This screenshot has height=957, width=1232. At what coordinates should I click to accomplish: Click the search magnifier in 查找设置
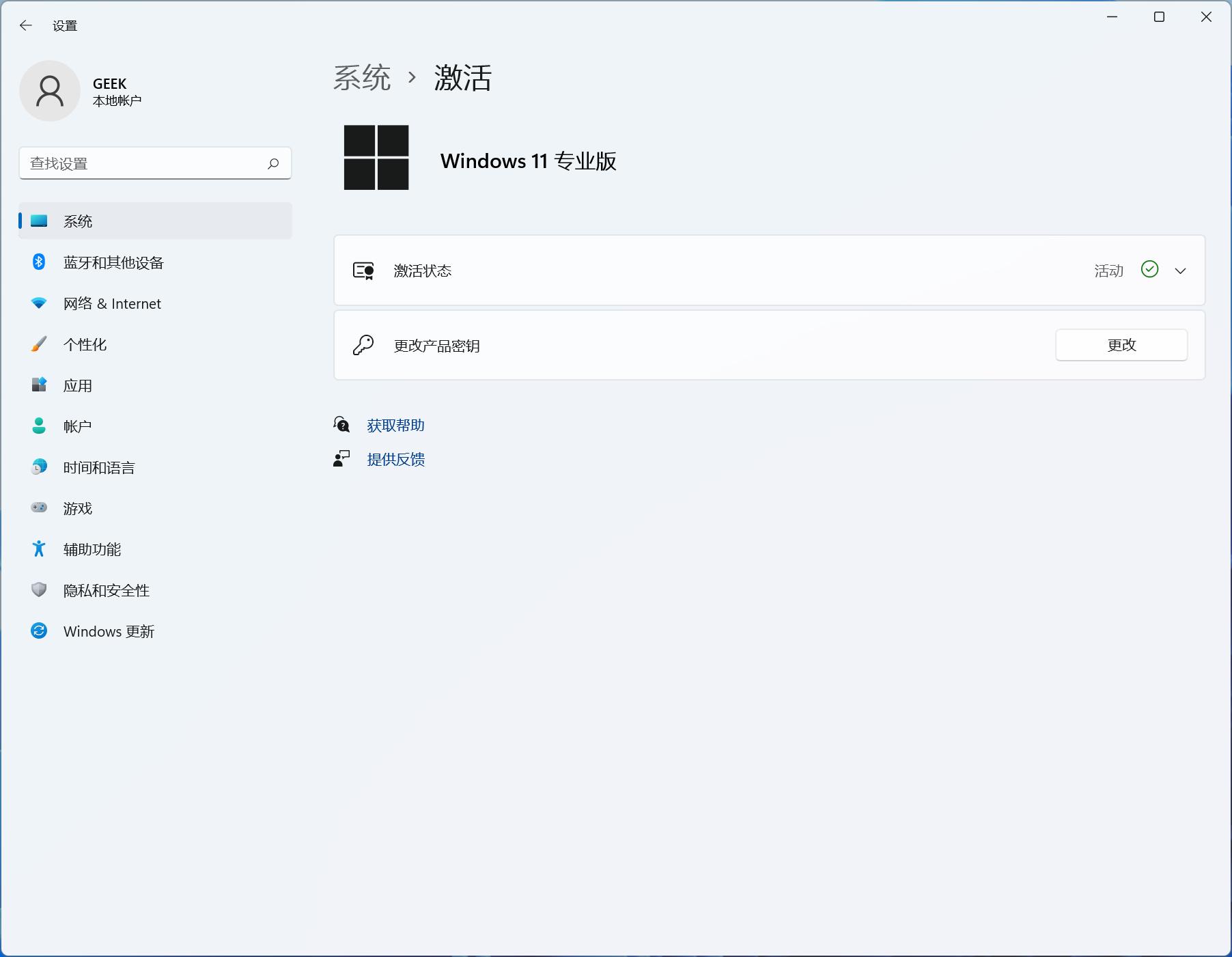(272, 163)
